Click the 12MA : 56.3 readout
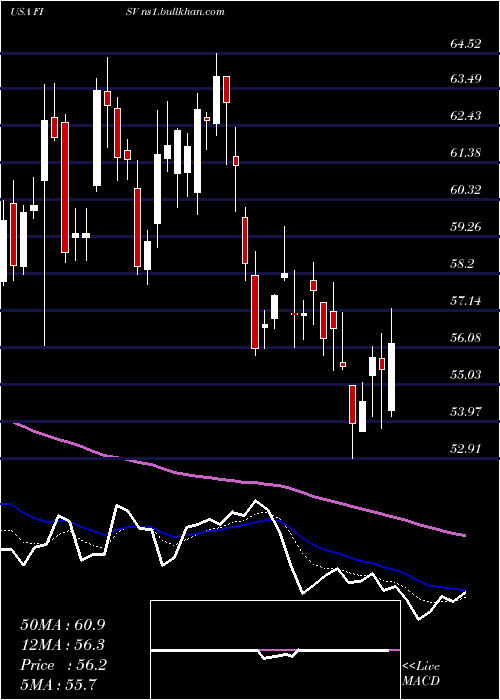Viewport: 500px width, 700px height. click(x=63, y=645)
